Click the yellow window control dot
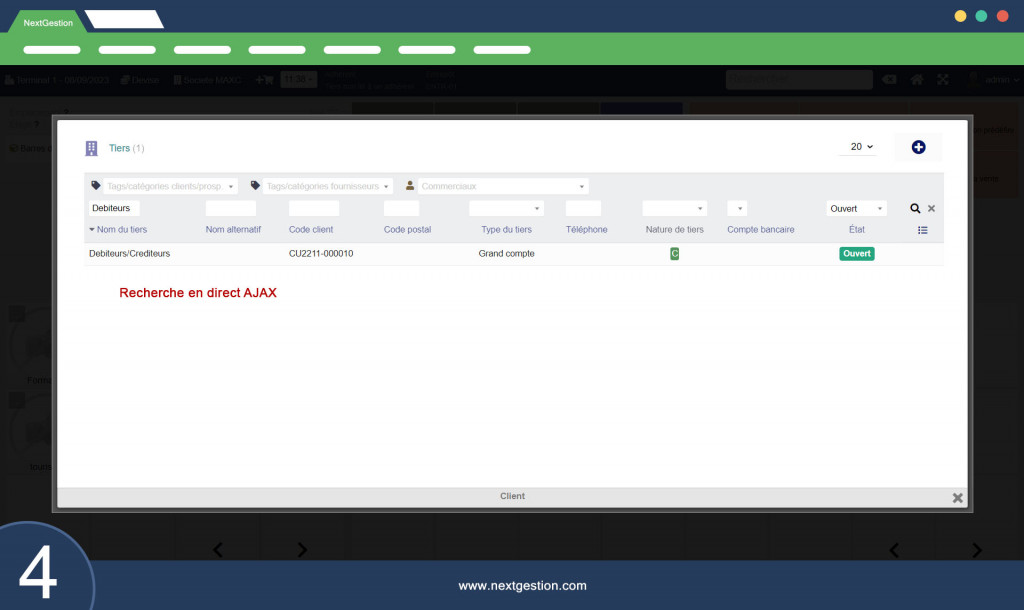This screenshot has height=610, width=1024. 960,16
